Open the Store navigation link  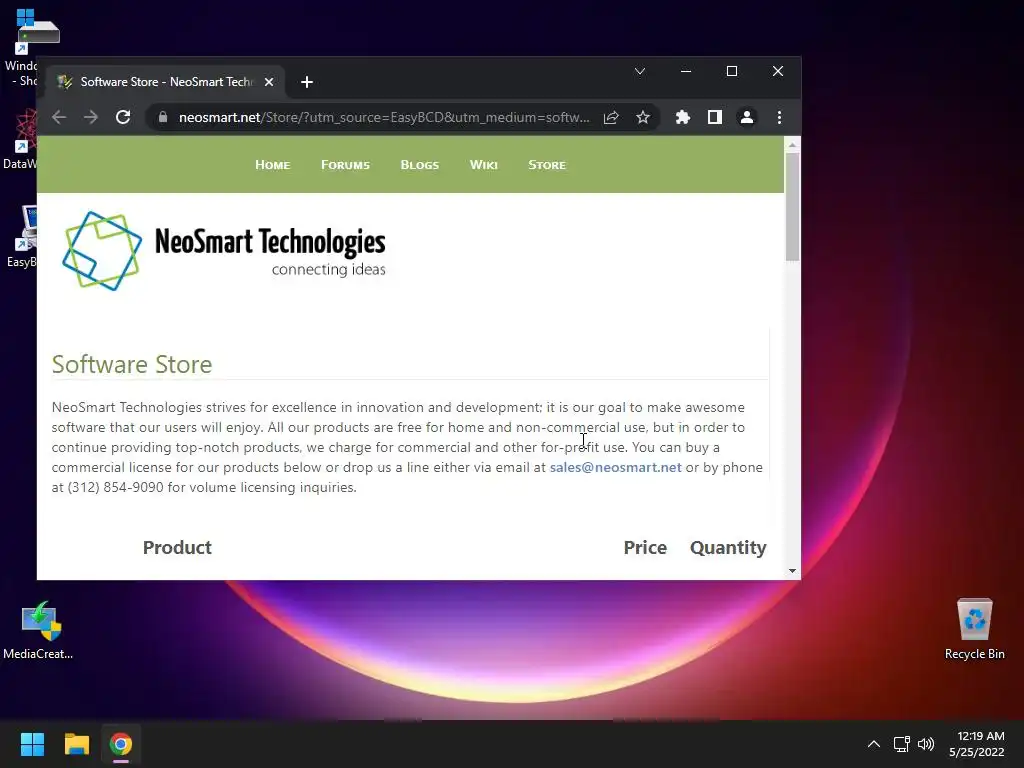pyautogui.click(x=547, y=165)
